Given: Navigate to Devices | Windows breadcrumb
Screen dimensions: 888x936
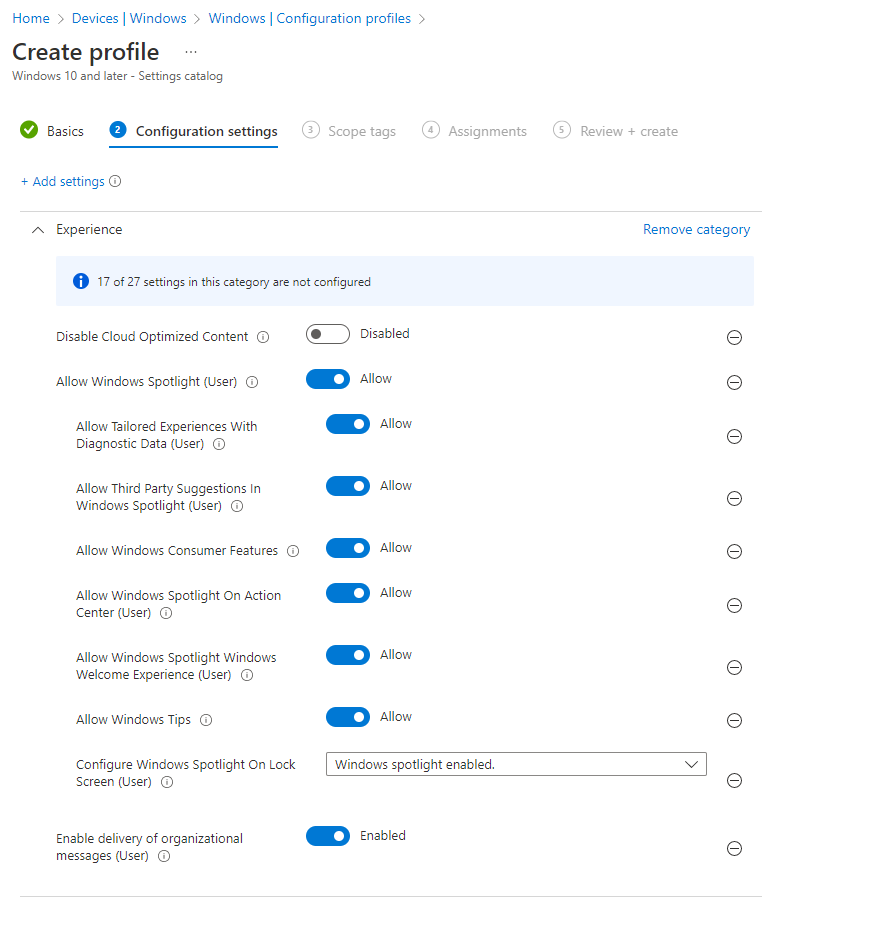Looking at the screenshot, I should point(129,19).
